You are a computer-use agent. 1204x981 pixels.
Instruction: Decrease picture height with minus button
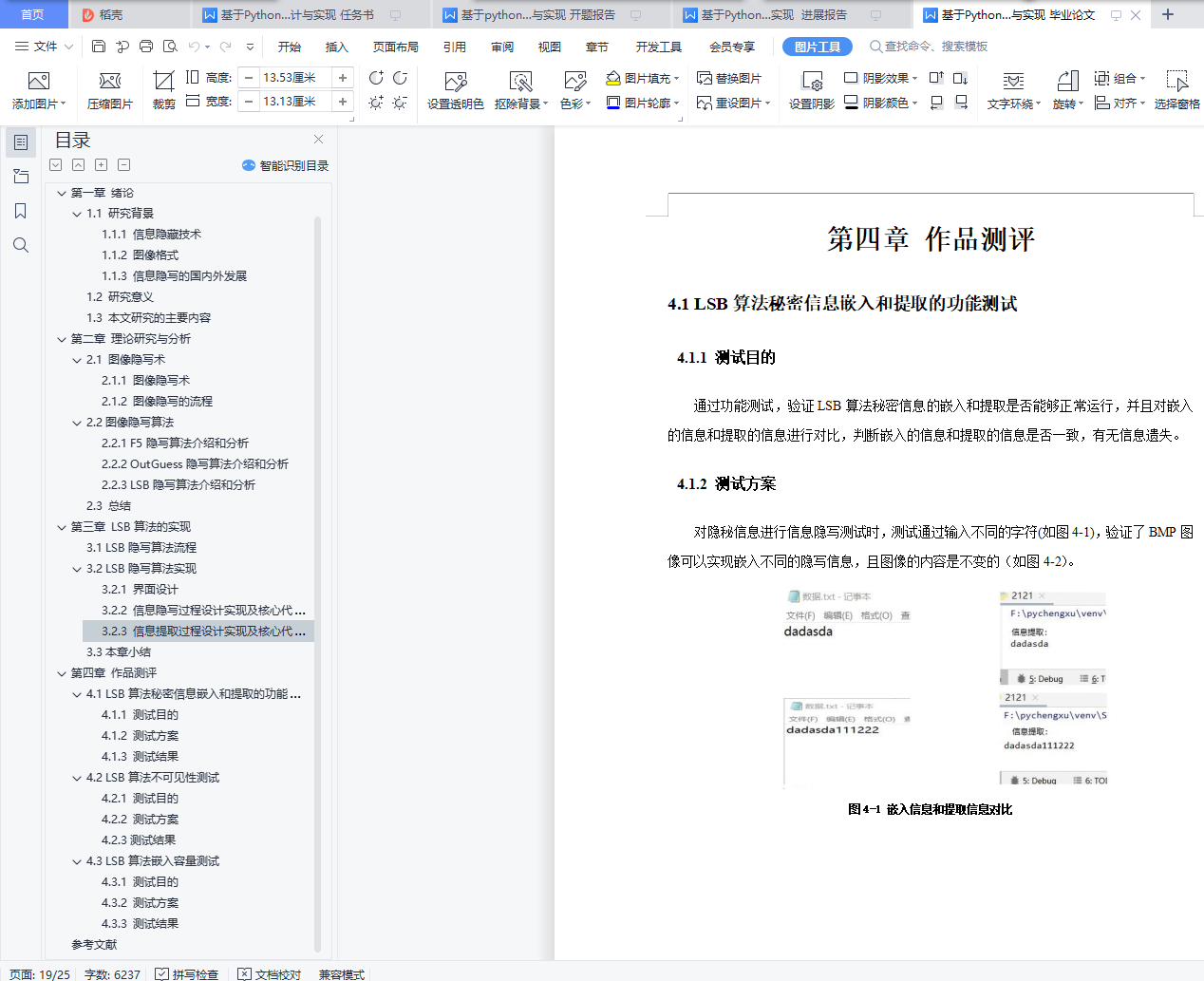pyautogui.click(x=249, y=78)
